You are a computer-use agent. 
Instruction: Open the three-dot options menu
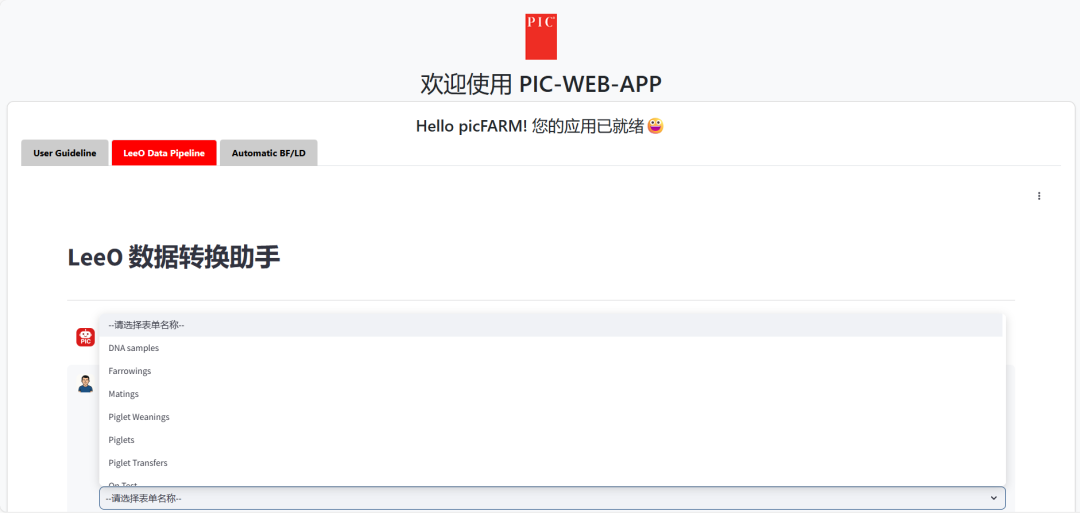click(1039, 196)
